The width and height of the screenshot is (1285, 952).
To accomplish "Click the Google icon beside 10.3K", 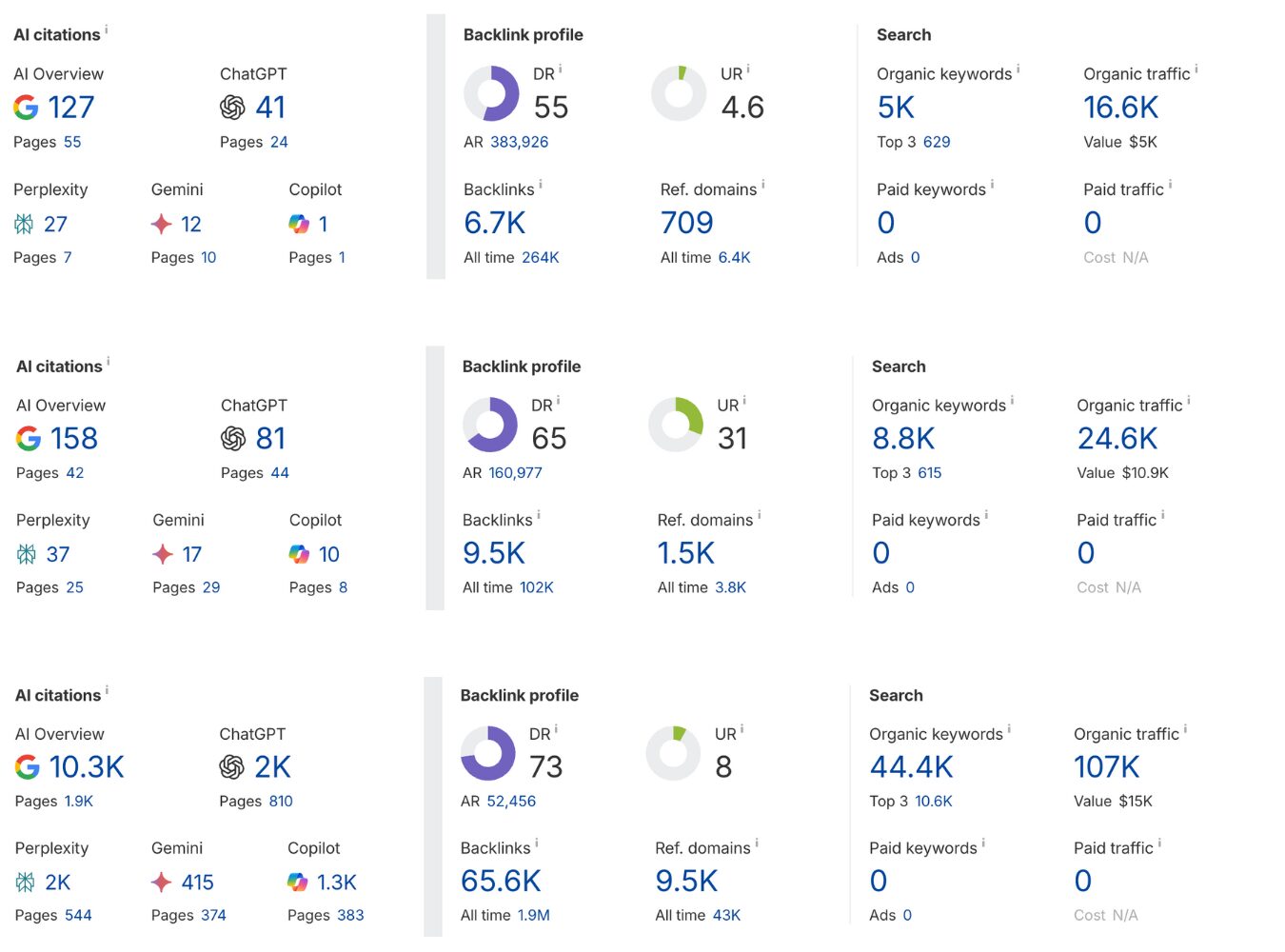I will pyautogui.click(x=28, y=767).
